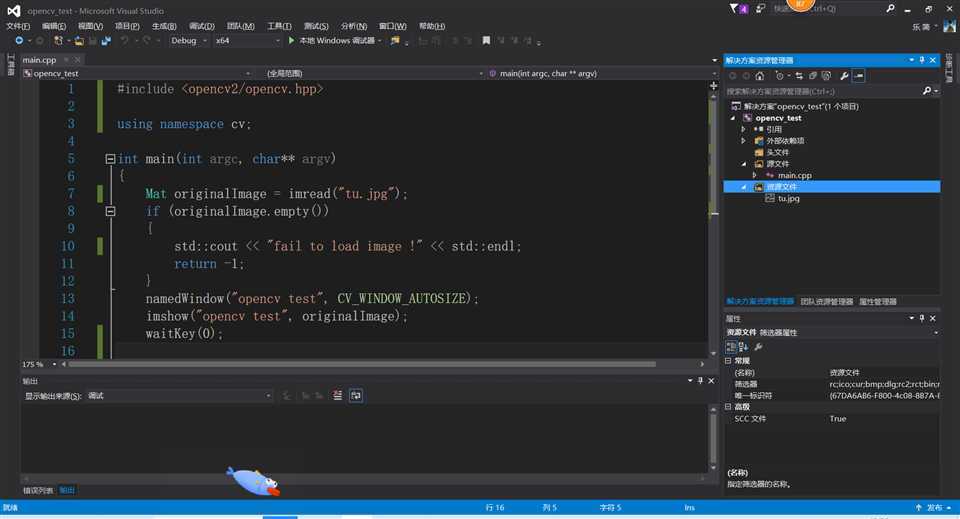Image resolution: width=960 pixels, height=519 pixels.
Task: Expand the 外部依赖项 tree node
Action: [744, 141]
